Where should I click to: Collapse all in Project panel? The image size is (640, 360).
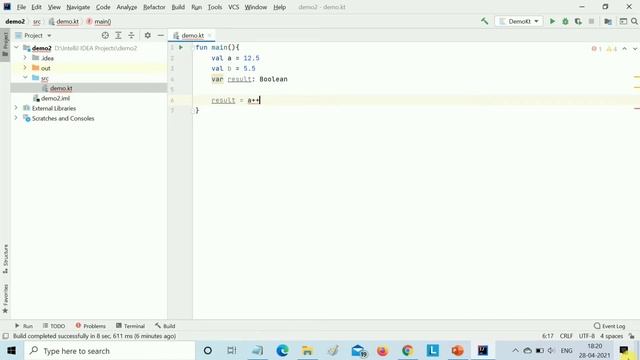coord(131,36)
